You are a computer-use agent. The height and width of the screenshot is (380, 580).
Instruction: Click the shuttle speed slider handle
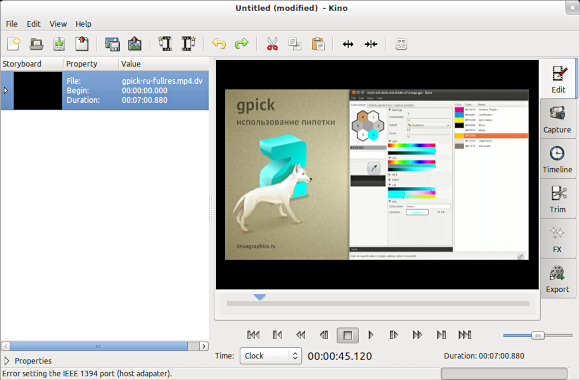tap(538, 335)
